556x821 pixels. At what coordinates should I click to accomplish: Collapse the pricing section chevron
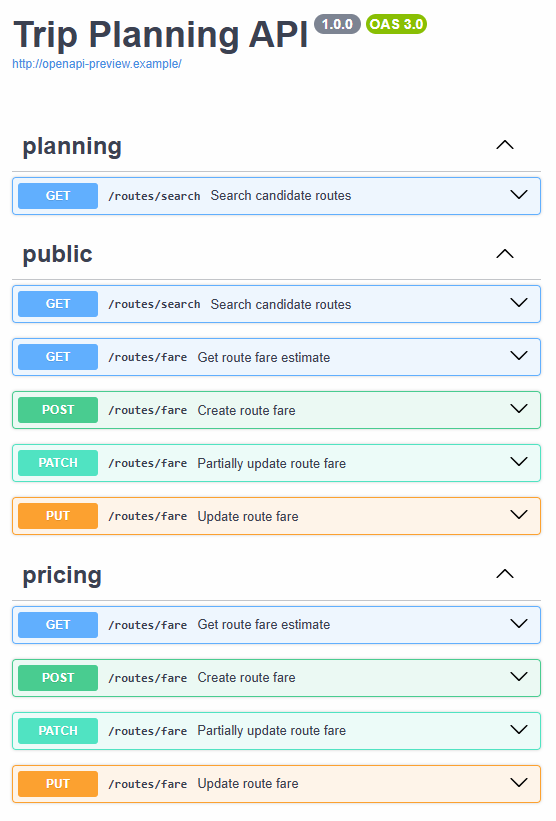[x=505, y=574]
